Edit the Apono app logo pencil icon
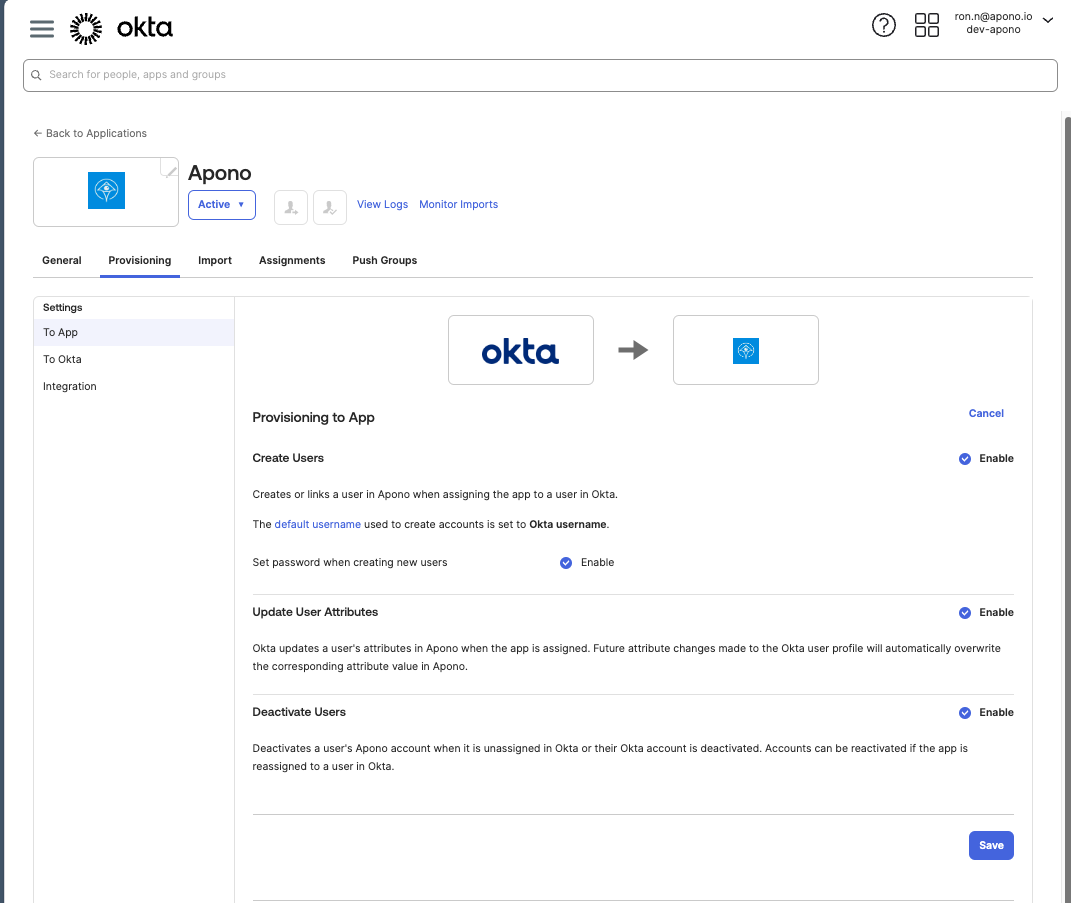This screenshot has height=903, width=1071. tap(171, 171)
